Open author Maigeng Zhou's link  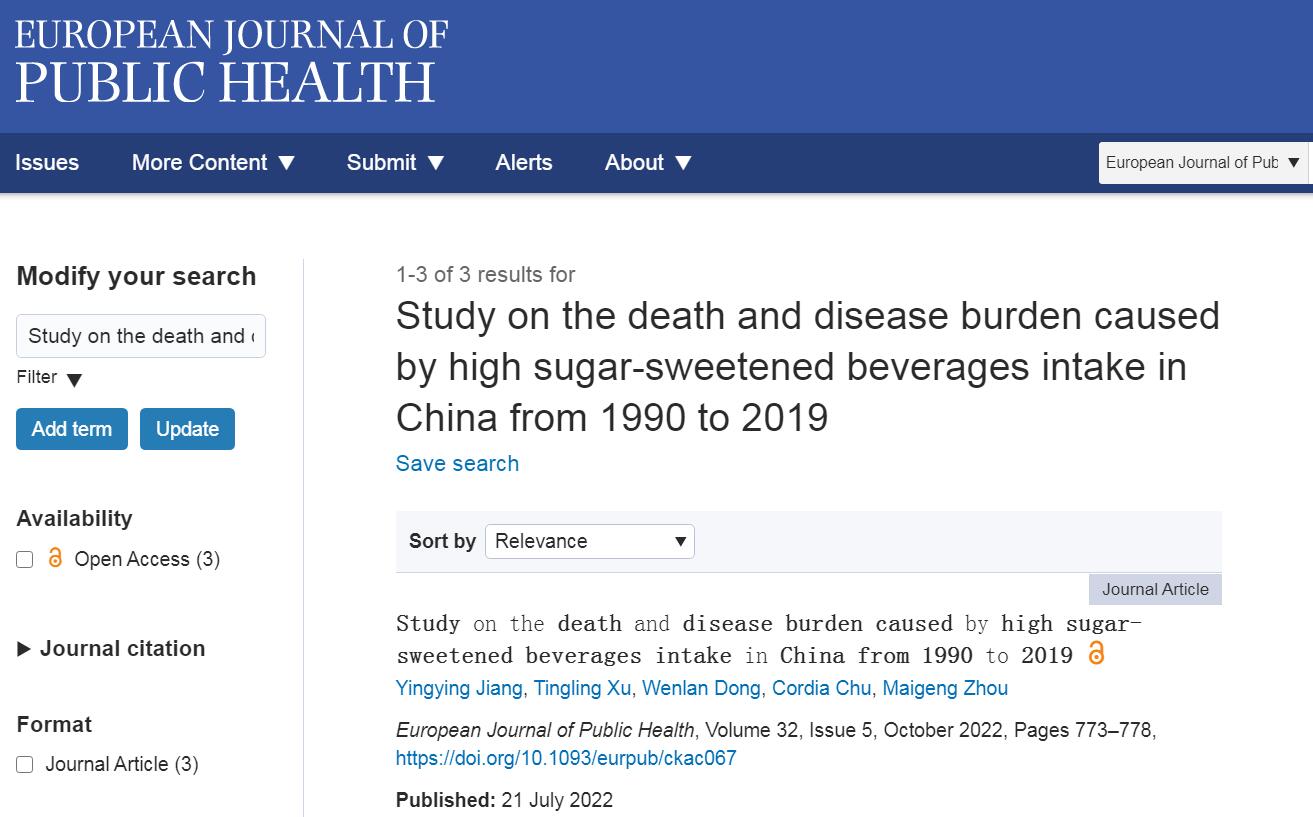coord(945,688)
